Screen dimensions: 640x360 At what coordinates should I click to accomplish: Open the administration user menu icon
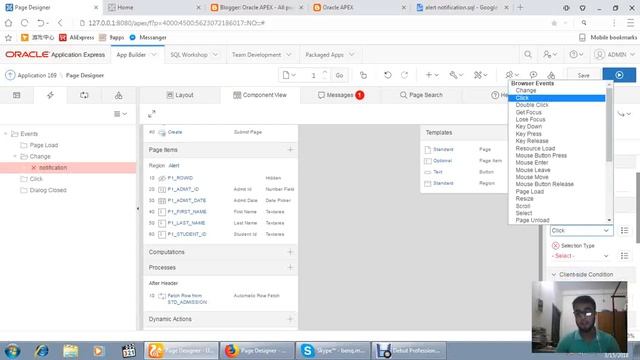point(550,54)
